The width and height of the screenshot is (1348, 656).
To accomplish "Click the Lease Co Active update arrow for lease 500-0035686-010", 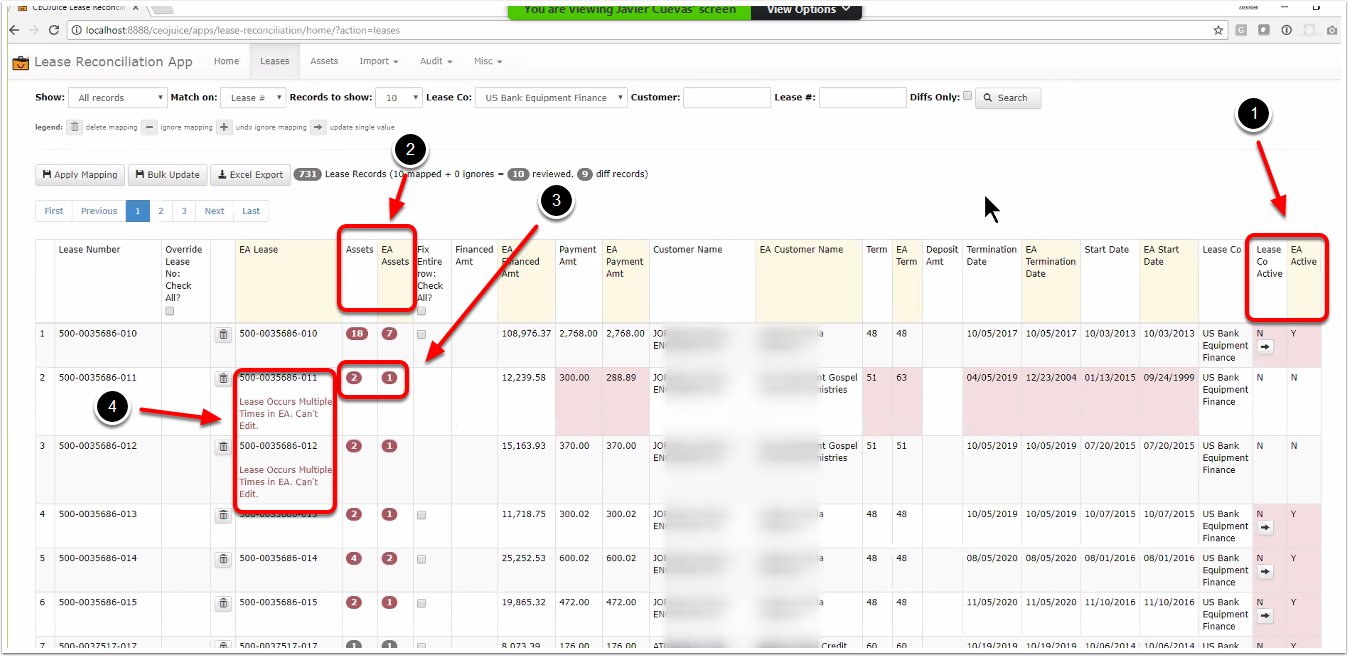I will [x=1265, y=346].
